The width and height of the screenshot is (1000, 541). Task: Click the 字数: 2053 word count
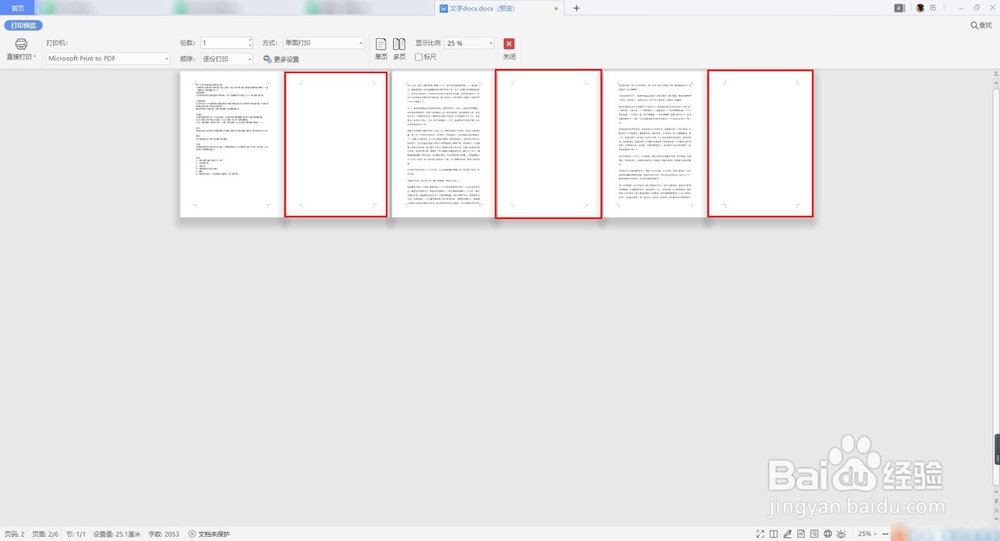[x=164, y=534]
